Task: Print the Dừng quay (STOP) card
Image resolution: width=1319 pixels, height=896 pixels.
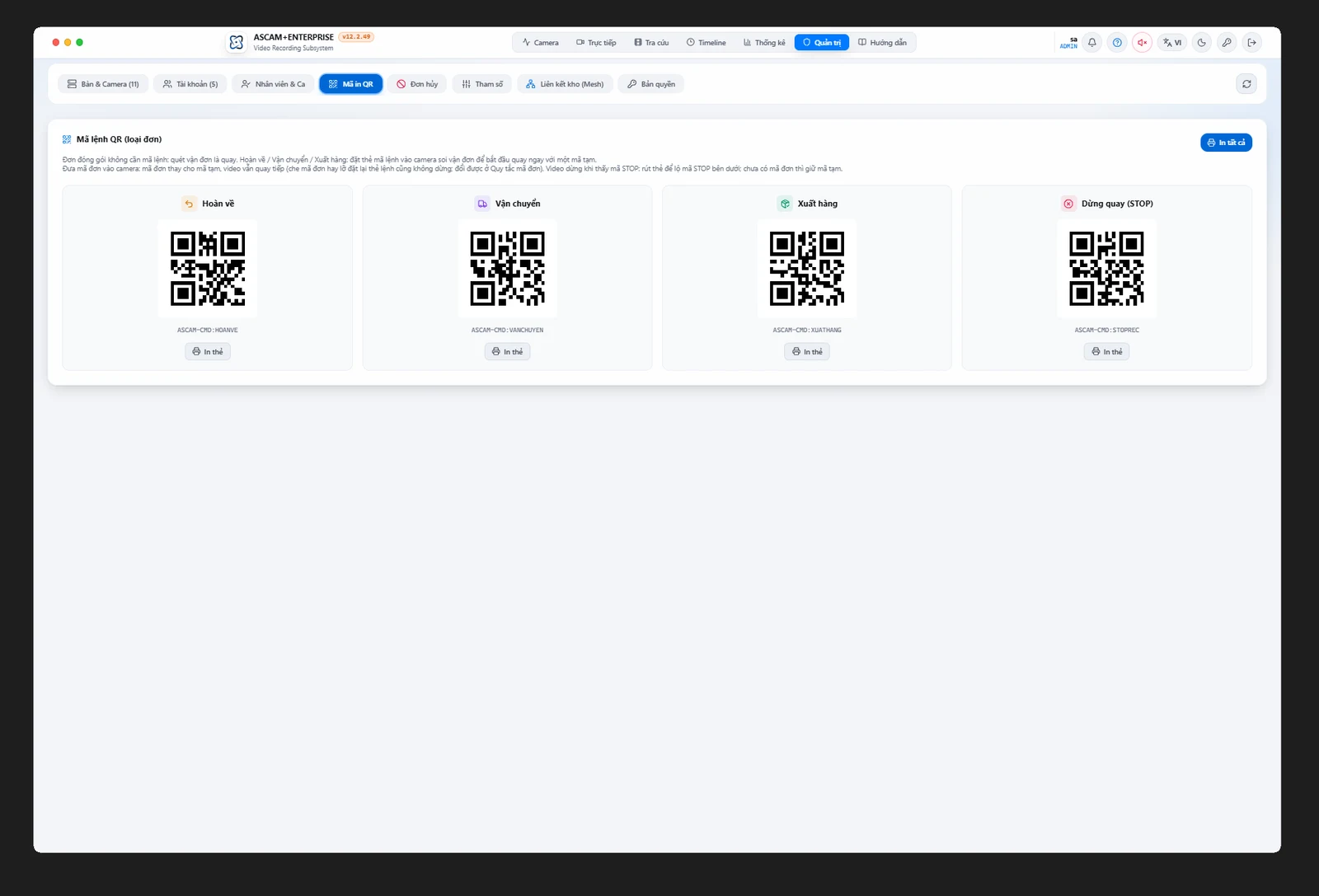Action: [x=1106, y=352]
